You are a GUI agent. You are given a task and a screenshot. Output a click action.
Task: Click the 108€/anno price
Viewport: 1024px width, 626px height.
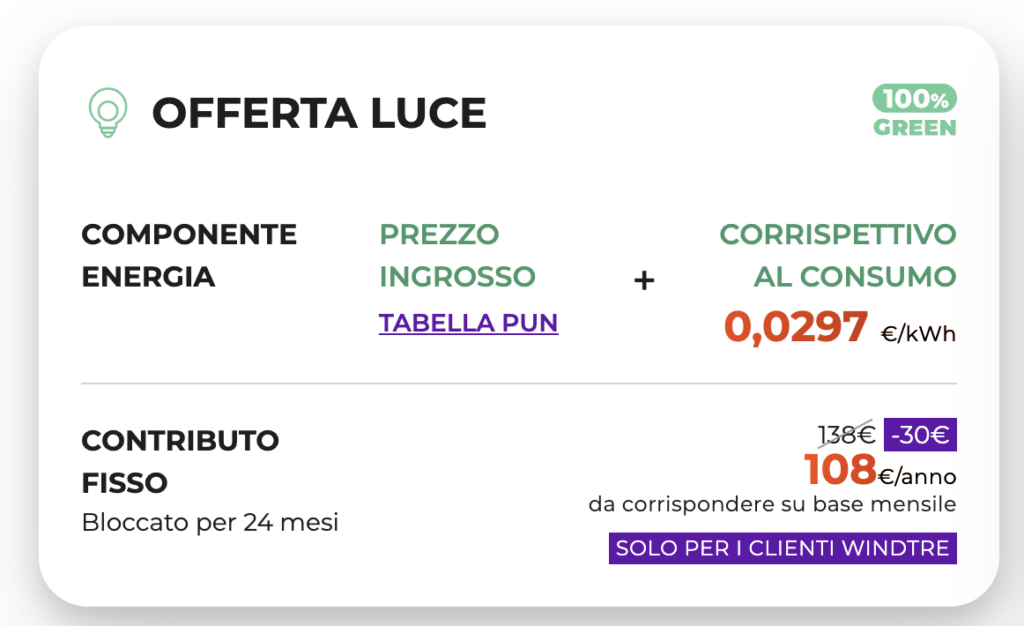point(880,470)
